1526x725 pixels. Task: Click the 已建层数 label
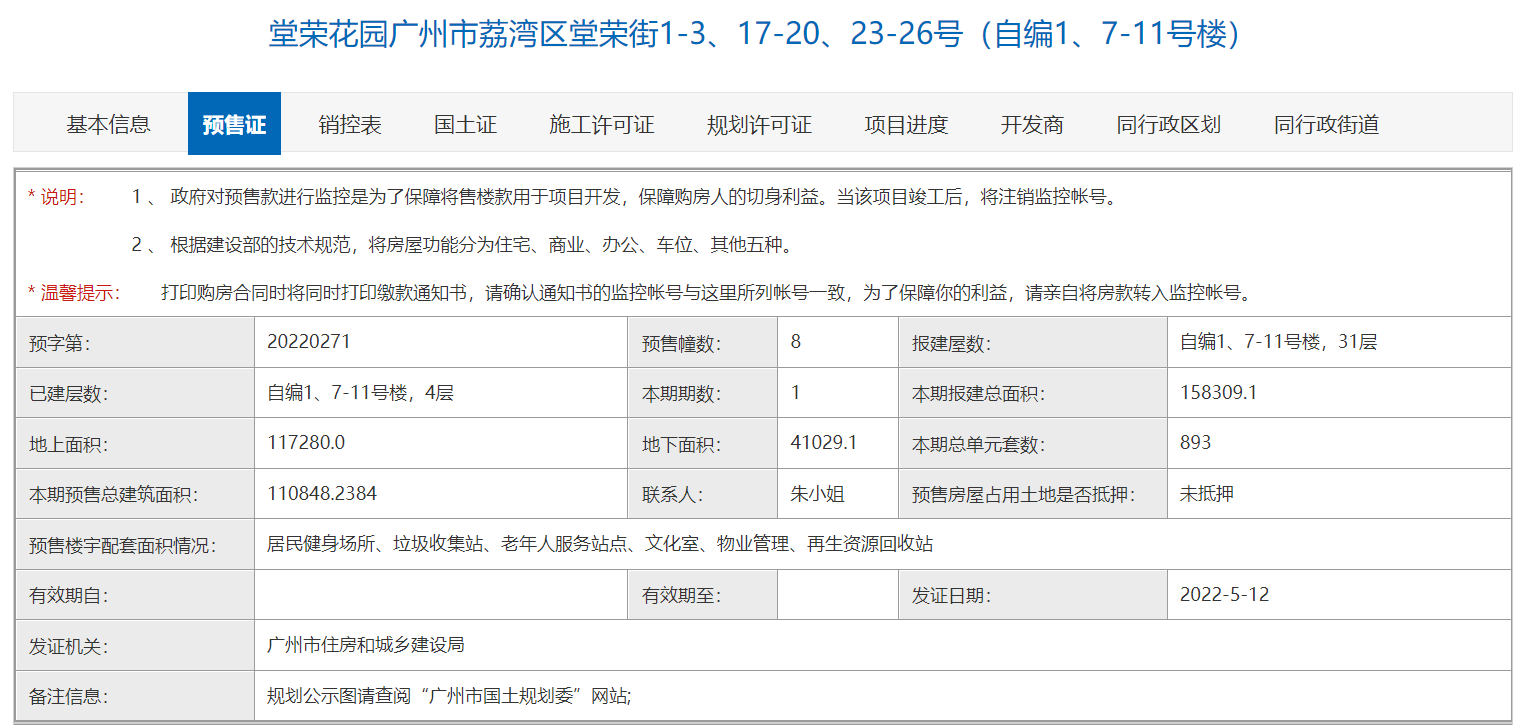click(x=69, y=394)
